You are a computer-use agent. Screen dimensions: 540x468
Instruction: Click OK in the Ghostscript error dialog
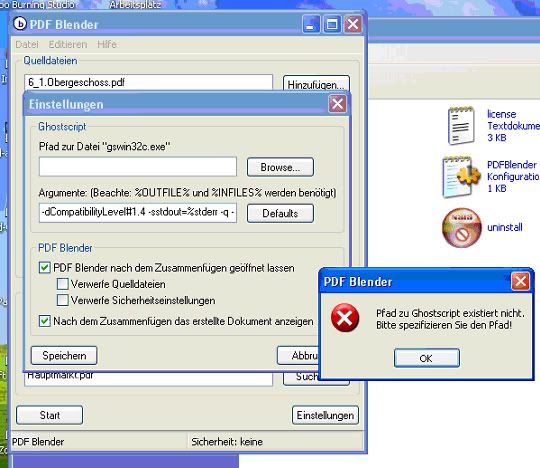[426, 358]
